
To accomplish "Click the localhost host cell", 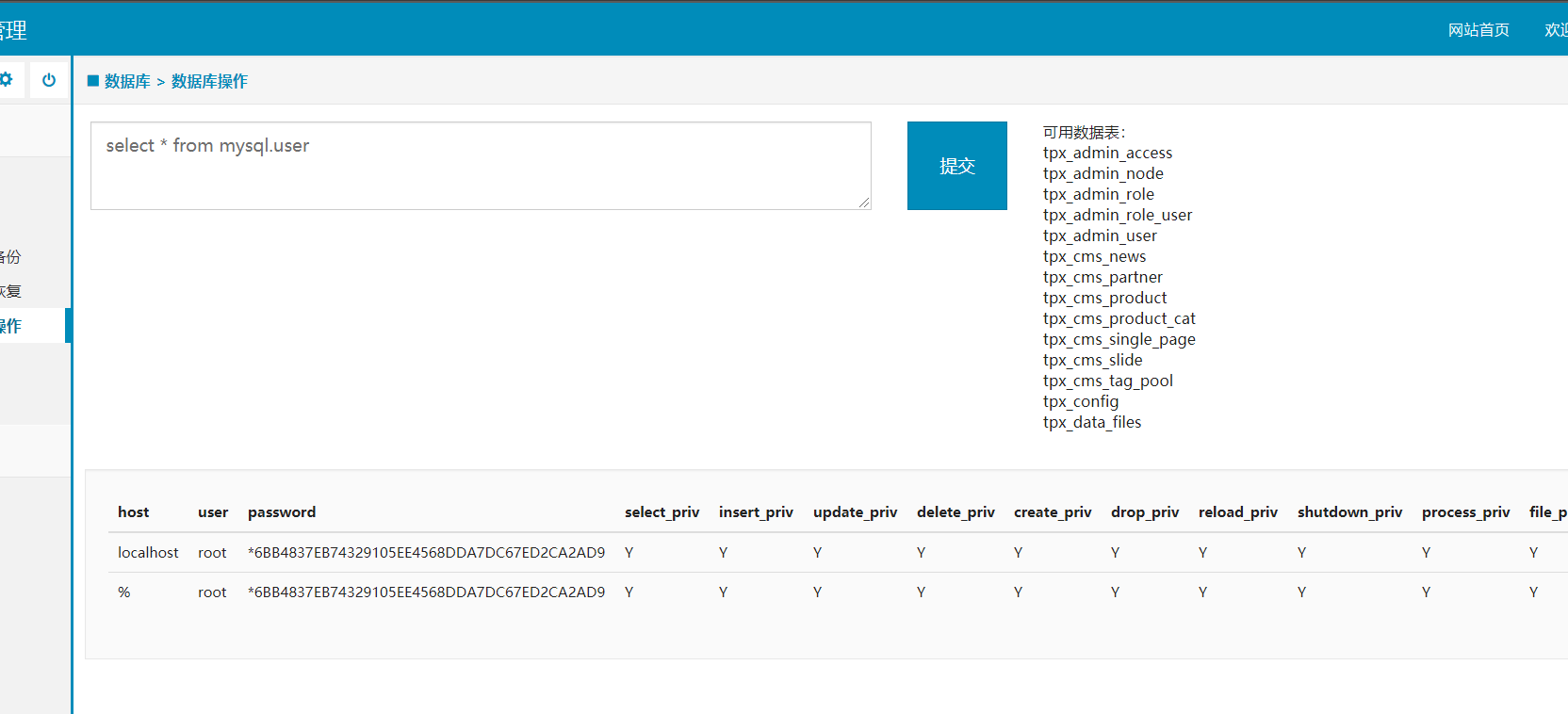I will [x=148, y=553].
